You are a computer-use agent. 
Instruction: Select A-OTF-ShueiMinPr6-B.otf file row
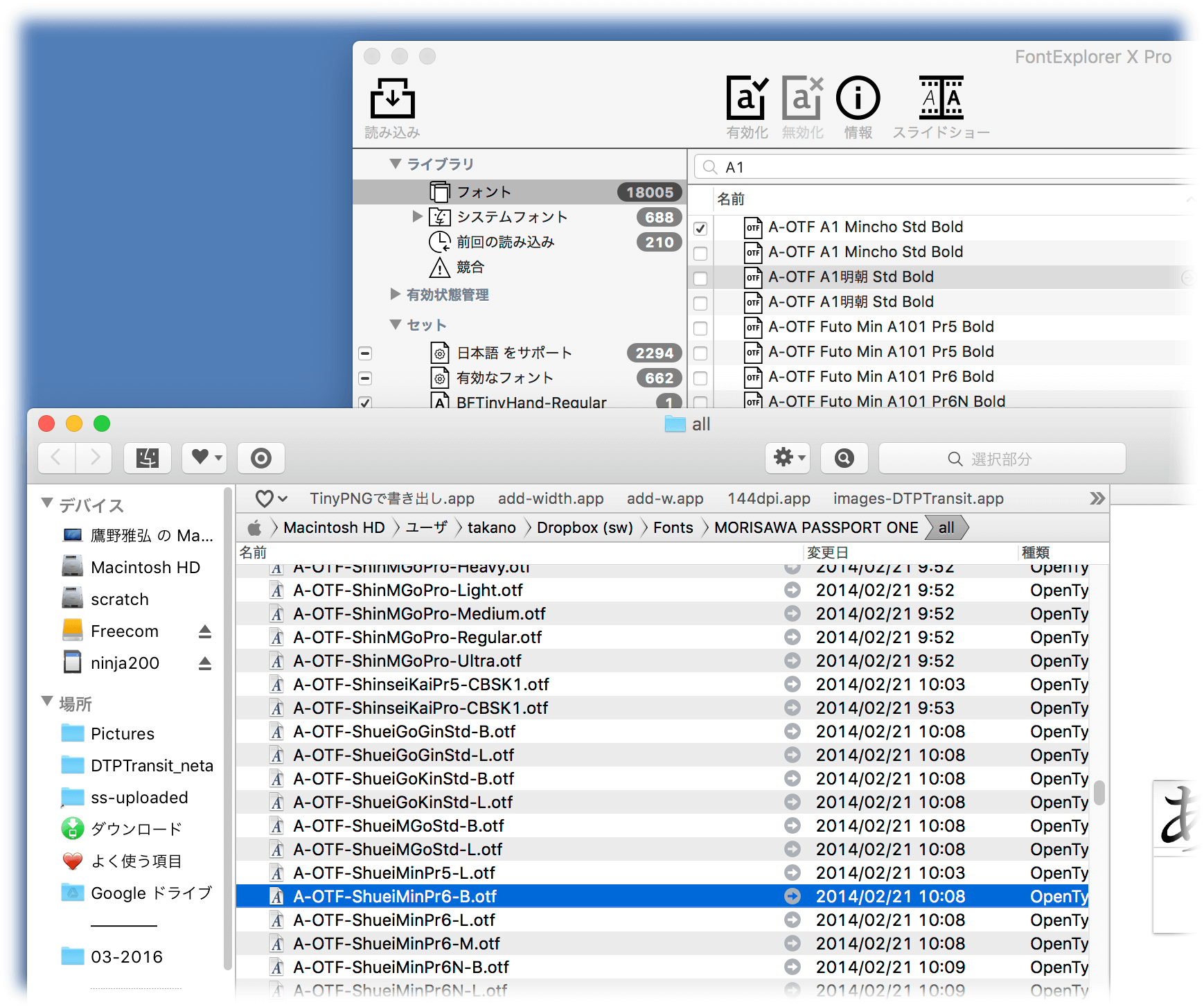pos(662,896)
